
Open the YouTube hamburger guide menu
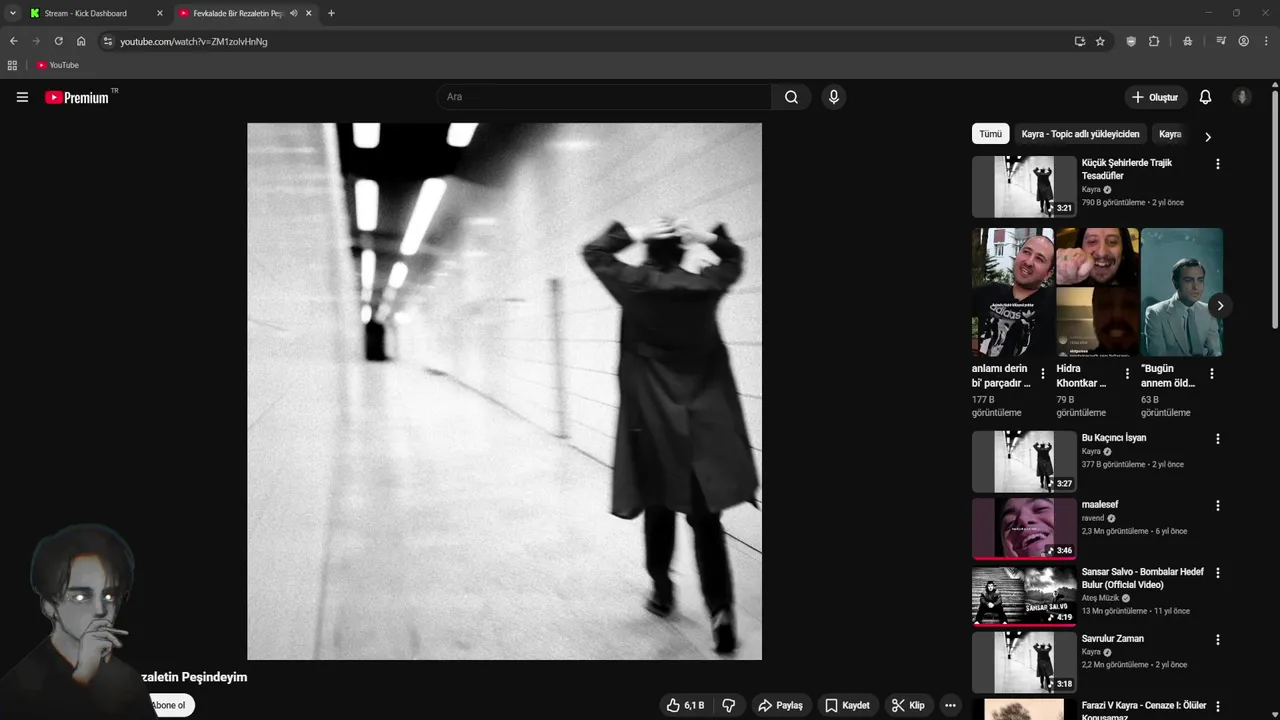[22, 97]
